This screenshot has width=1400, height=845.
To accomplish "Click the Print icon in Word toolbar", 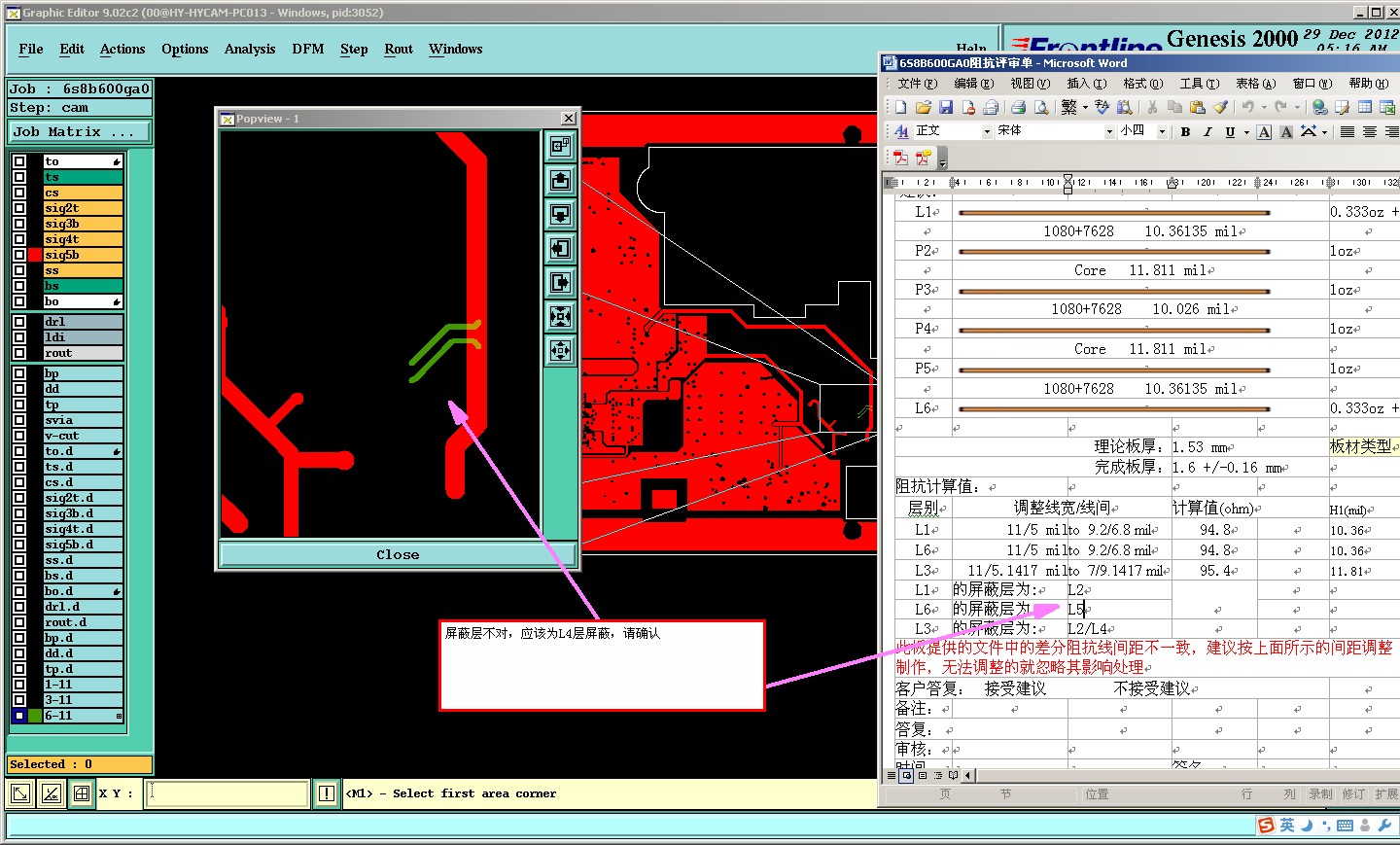I will coord(1018,107).
